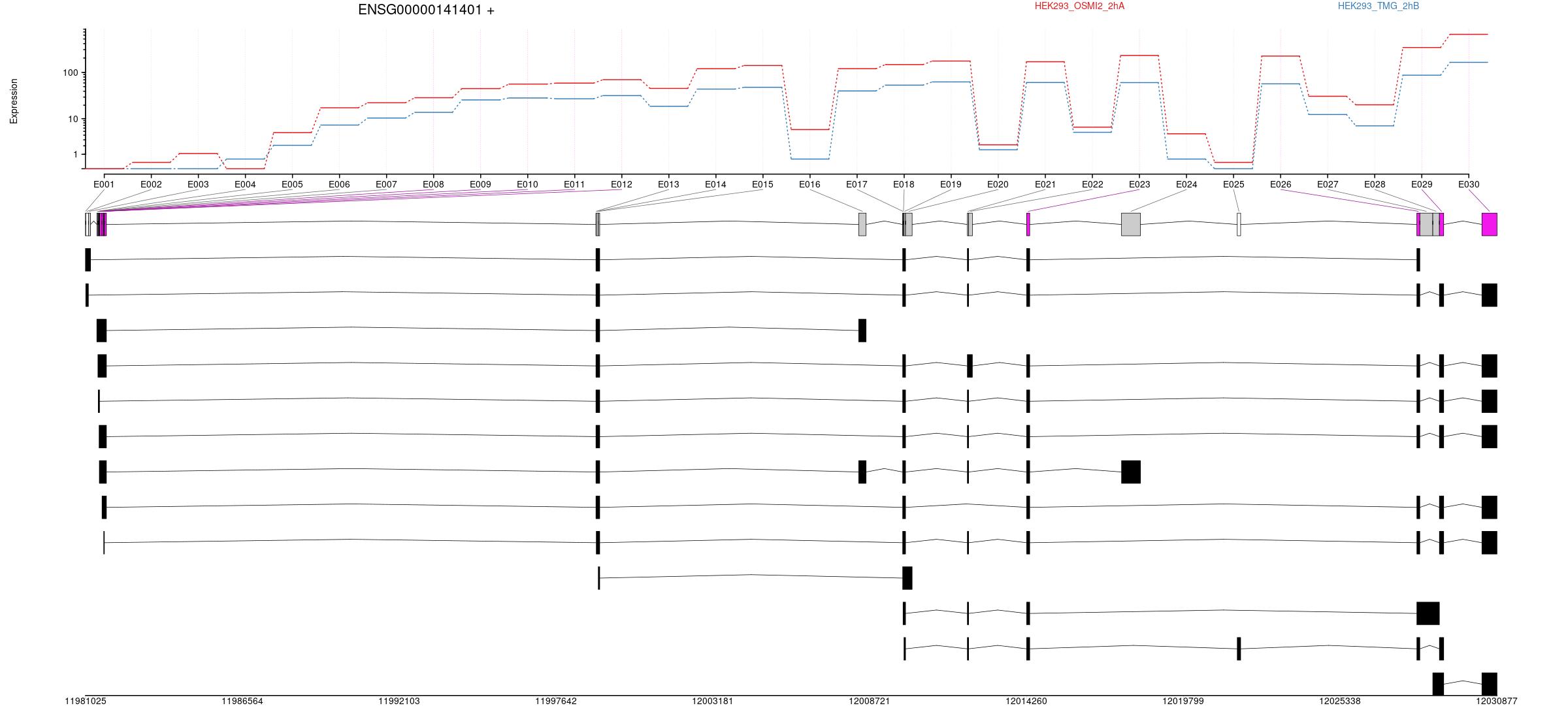The image size is (1568, 712).
Task: Click the exon label E027
Action: 1328,184
